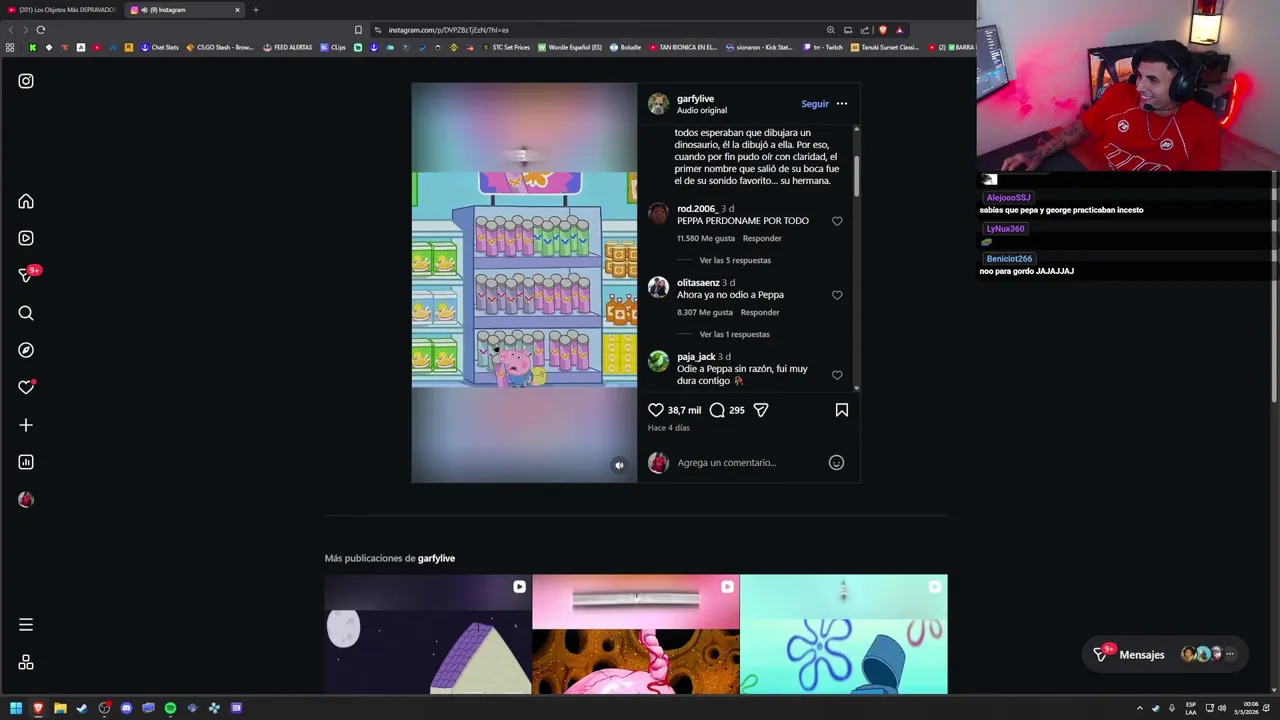Open Brave Shields lion icon
Viewport: 1280px width, 720px height.
coord(882,30)
